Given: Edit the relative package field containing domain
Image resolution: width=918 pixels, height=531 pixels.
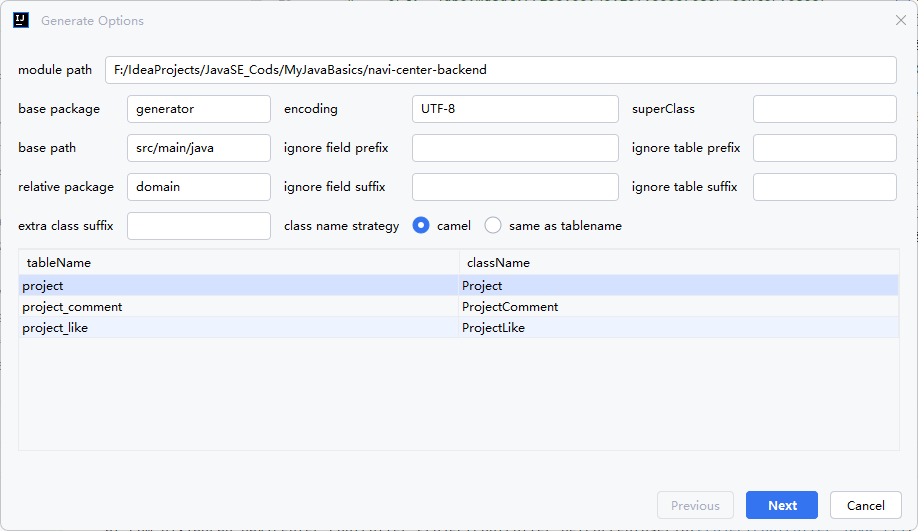Looking at the screenshot, I should [199, 187].
